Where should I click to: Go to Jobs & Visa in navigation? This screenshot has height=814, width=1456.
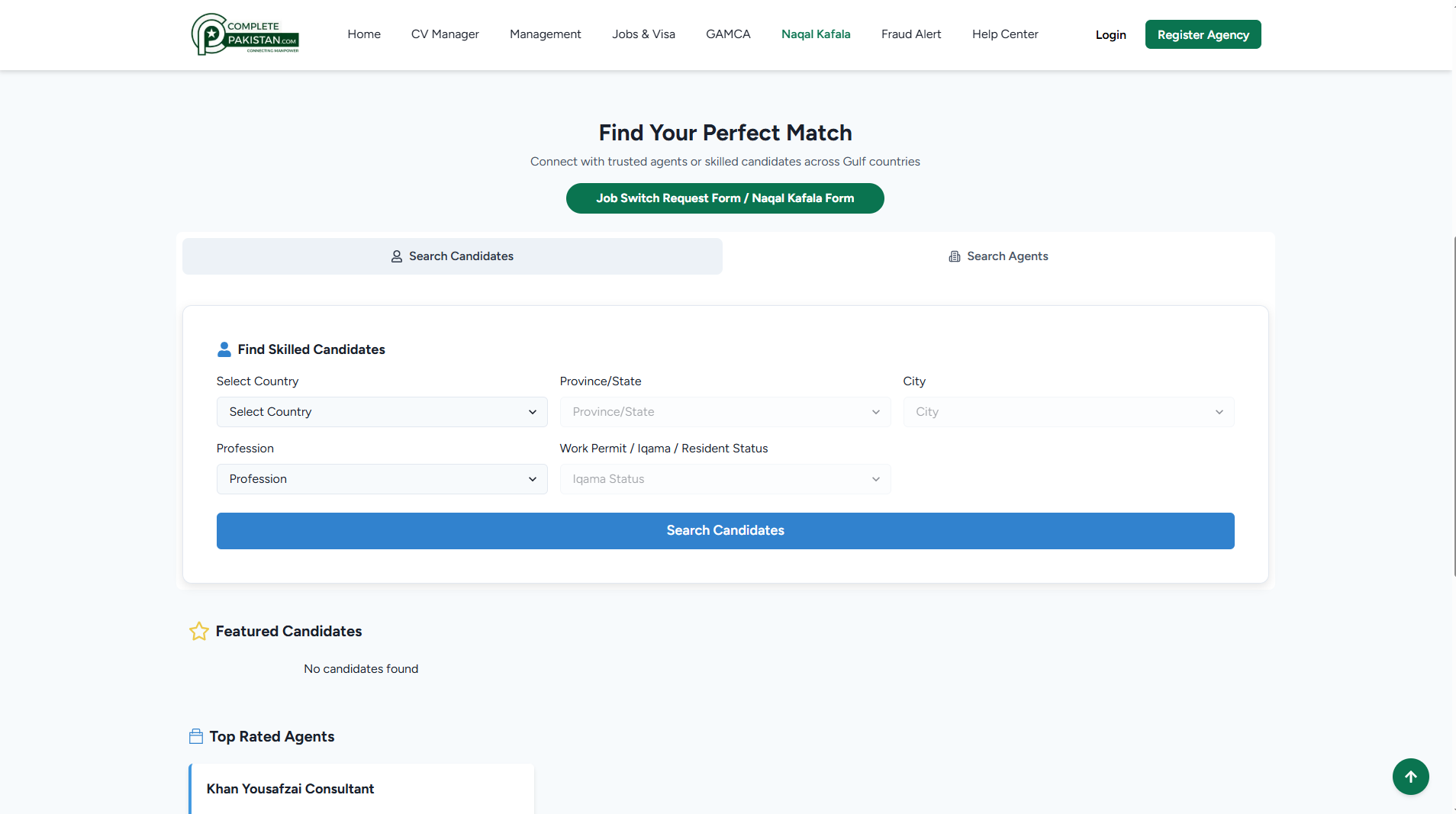pos(643,34)
